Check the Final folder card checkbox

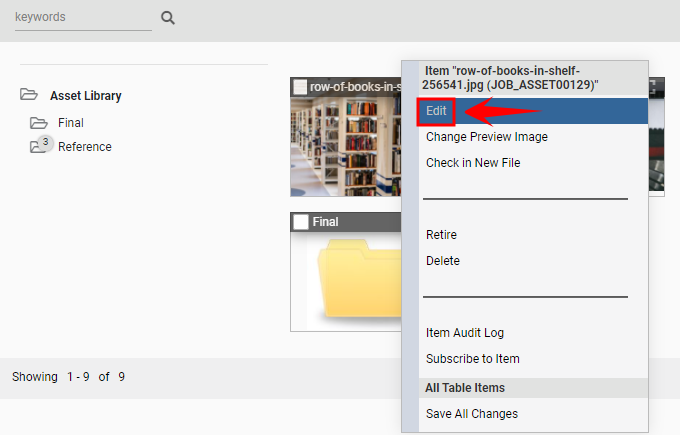point(301,222)
